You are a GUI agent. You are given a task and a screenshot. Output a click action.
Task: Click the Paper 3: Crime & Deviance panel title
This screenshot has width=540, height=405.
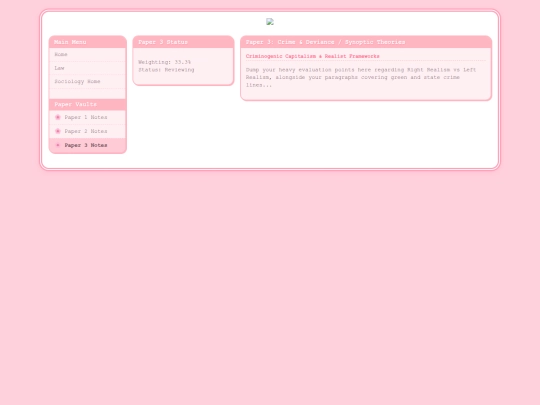point(325,42)
